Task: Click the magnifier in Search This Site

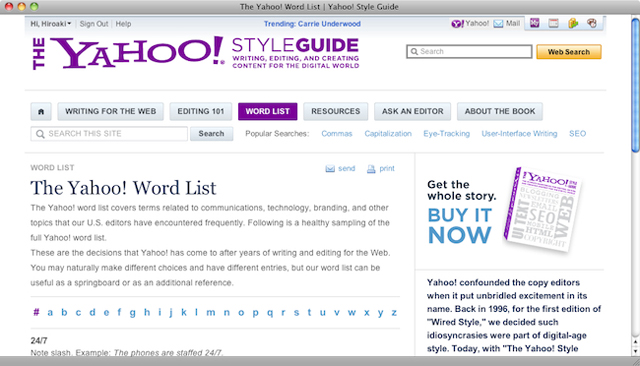Action: coord(40,134)
